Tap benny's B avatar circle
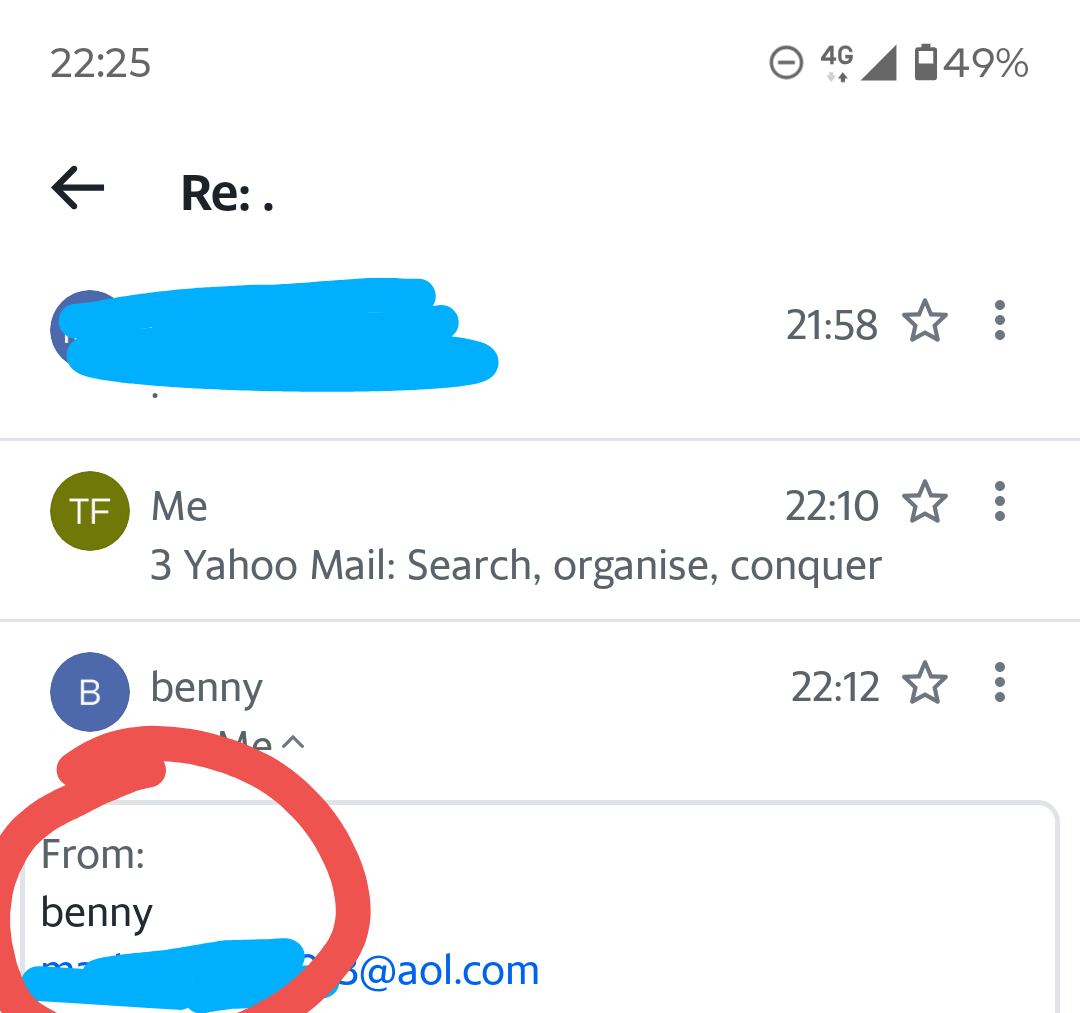This screenshot has height=1013, width=1080. click(90, 692)
